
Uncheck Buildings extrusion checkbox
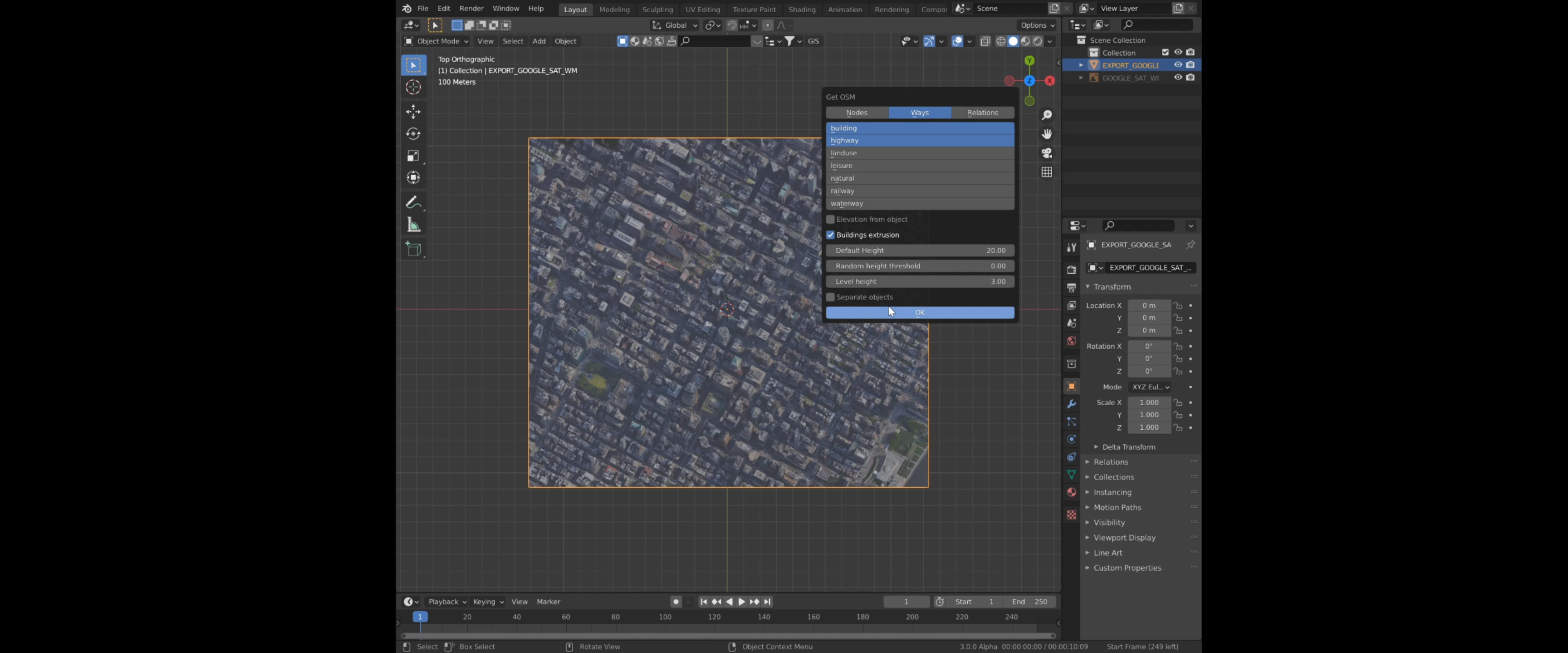tap(830, 235)
